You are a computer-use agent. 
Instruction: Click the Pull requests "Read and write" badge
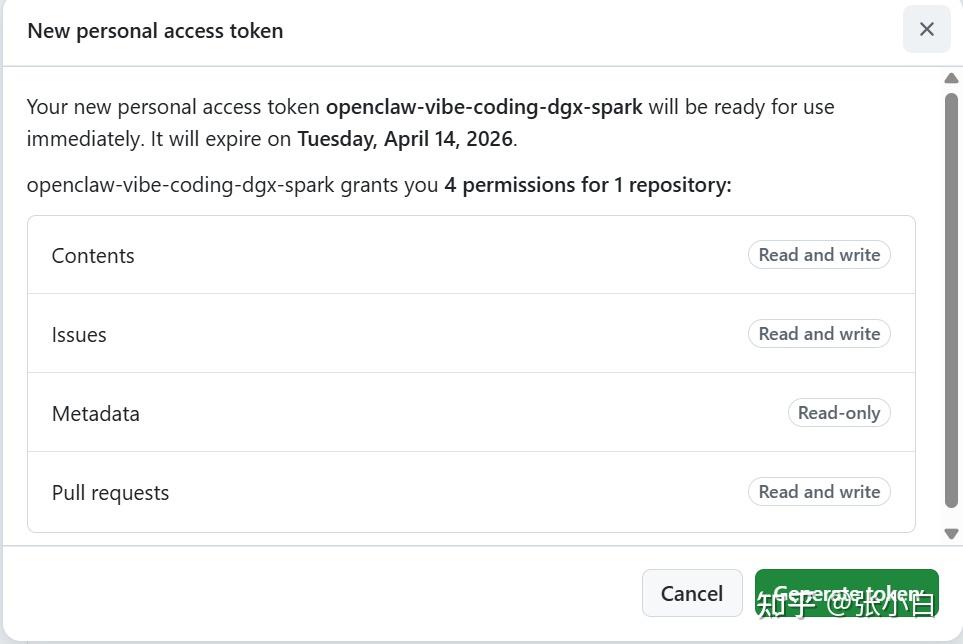click(819, 492)
